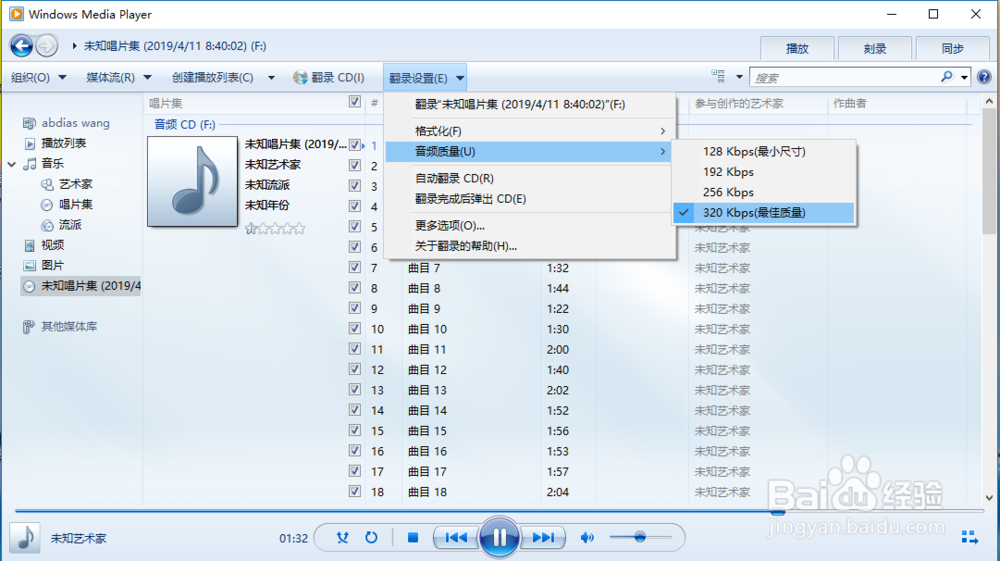Uncheck track 18 checkbox

pyautogui.click(x=355, y=492)
